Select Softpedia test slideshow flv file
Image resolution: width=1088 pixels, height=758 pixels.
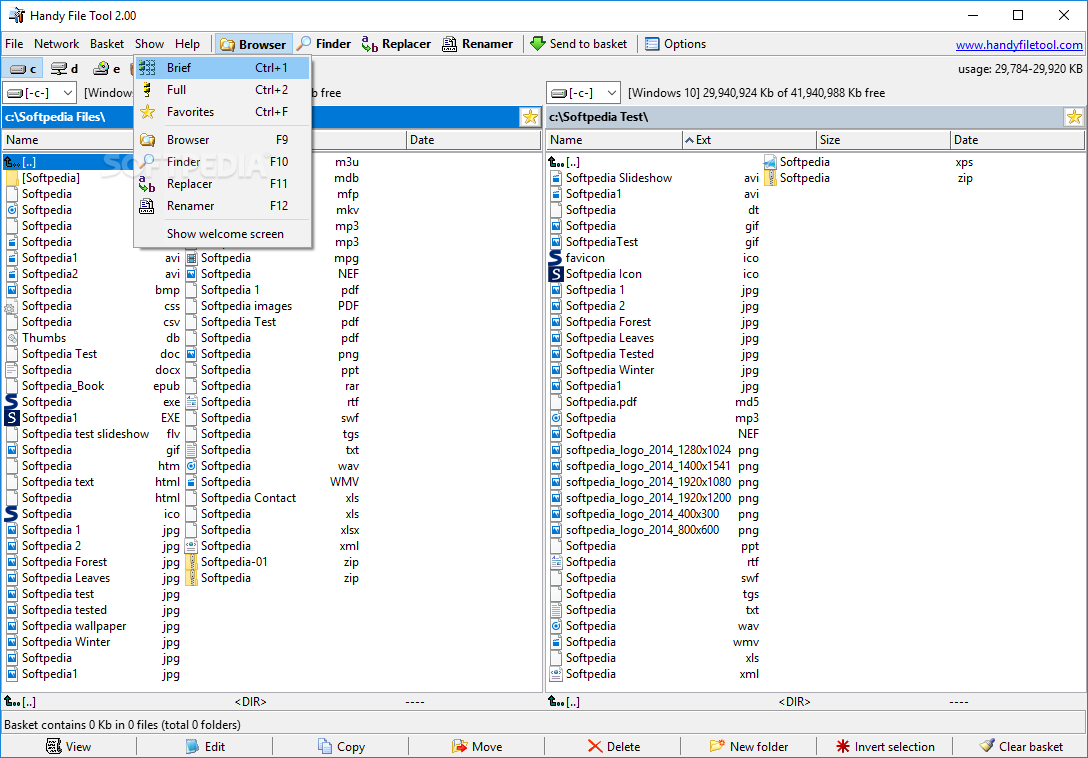pyautogui.click(x=93, y=434)
